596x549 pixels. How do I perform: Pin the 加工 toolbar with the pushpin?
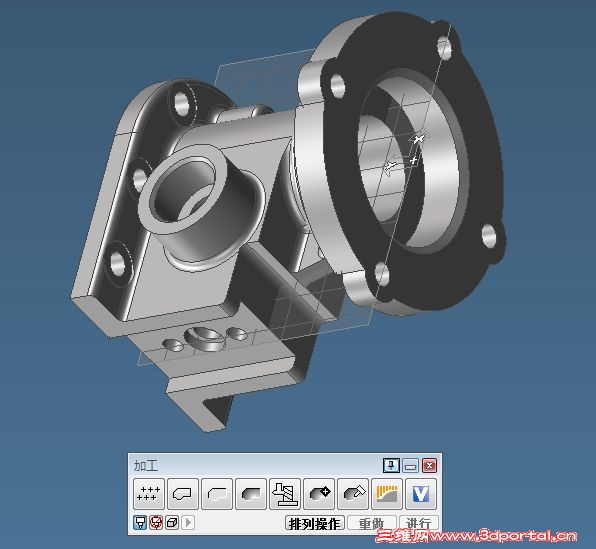pos(391,465)
